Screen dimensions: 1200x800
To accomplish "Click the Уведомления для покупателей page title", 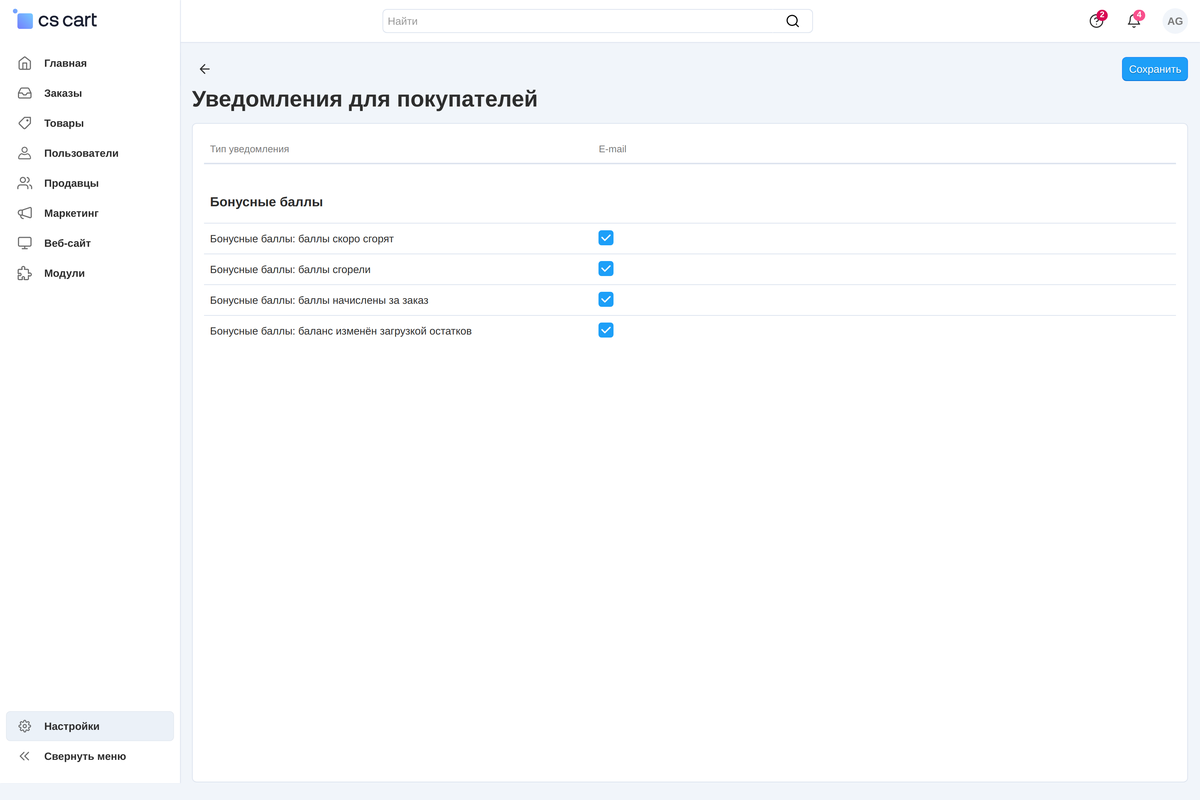I will point(365,99).
